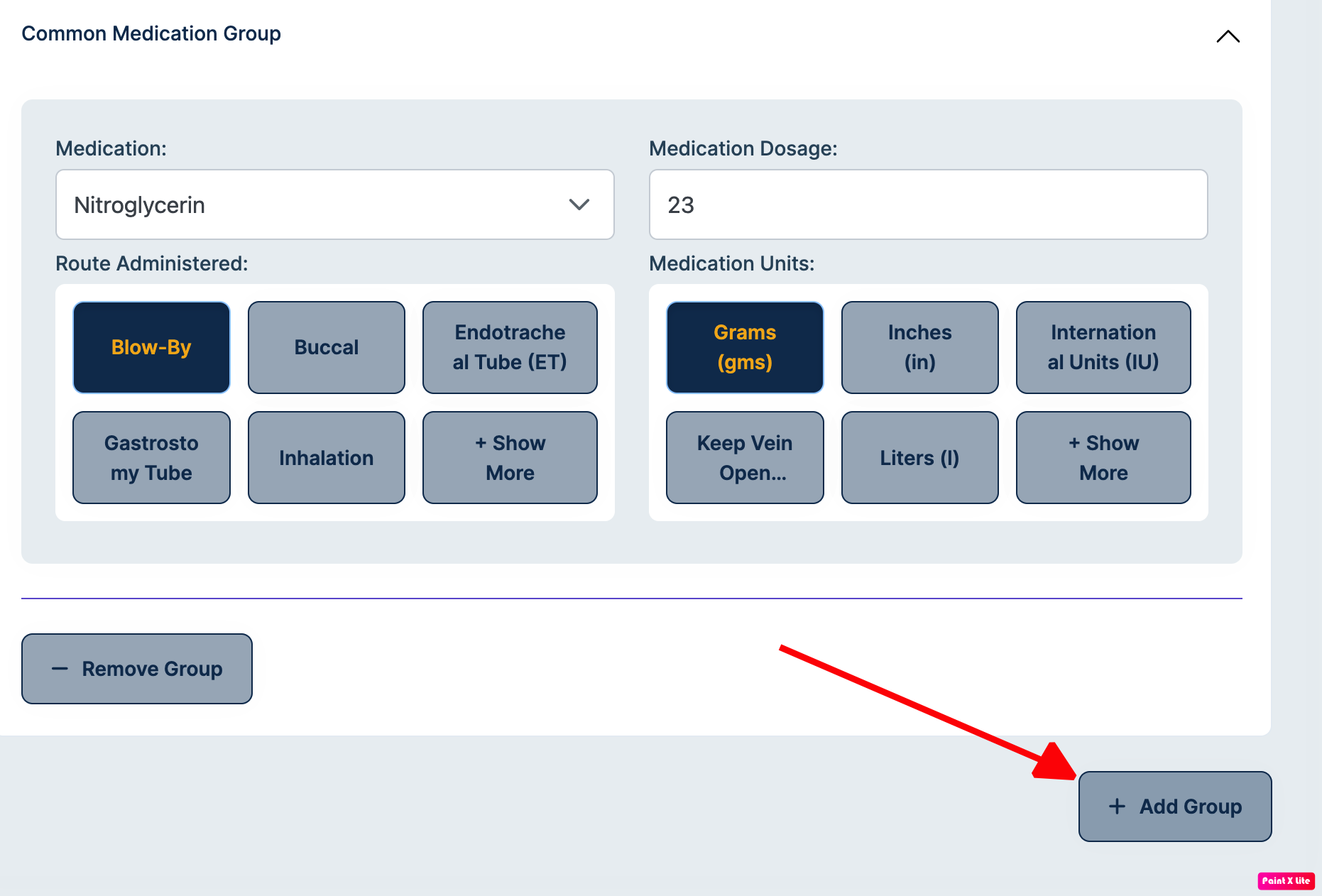Collapse the Common Medication Group section
Viewport: 1322px width, 896px height.
point(1228,36)
